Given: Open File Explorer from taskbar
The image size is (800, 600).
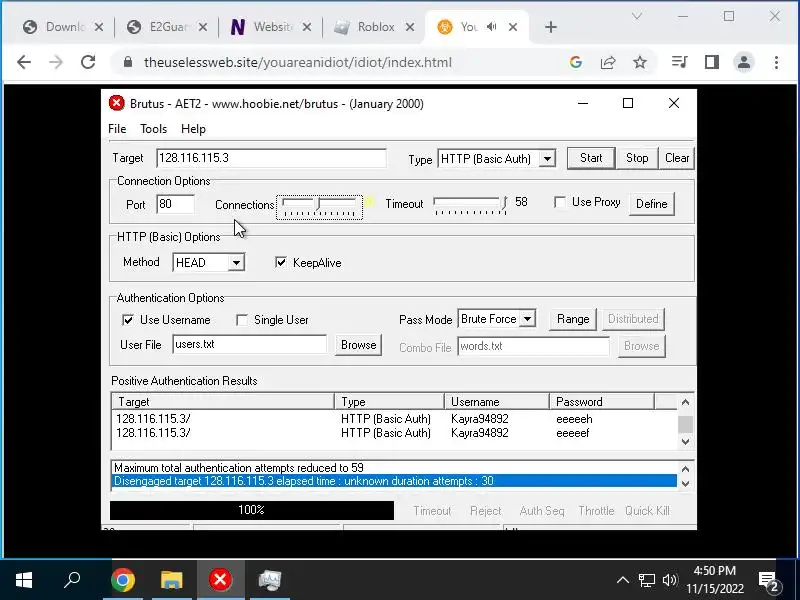Looking at the screenshot, I should [x=171, y=580].
